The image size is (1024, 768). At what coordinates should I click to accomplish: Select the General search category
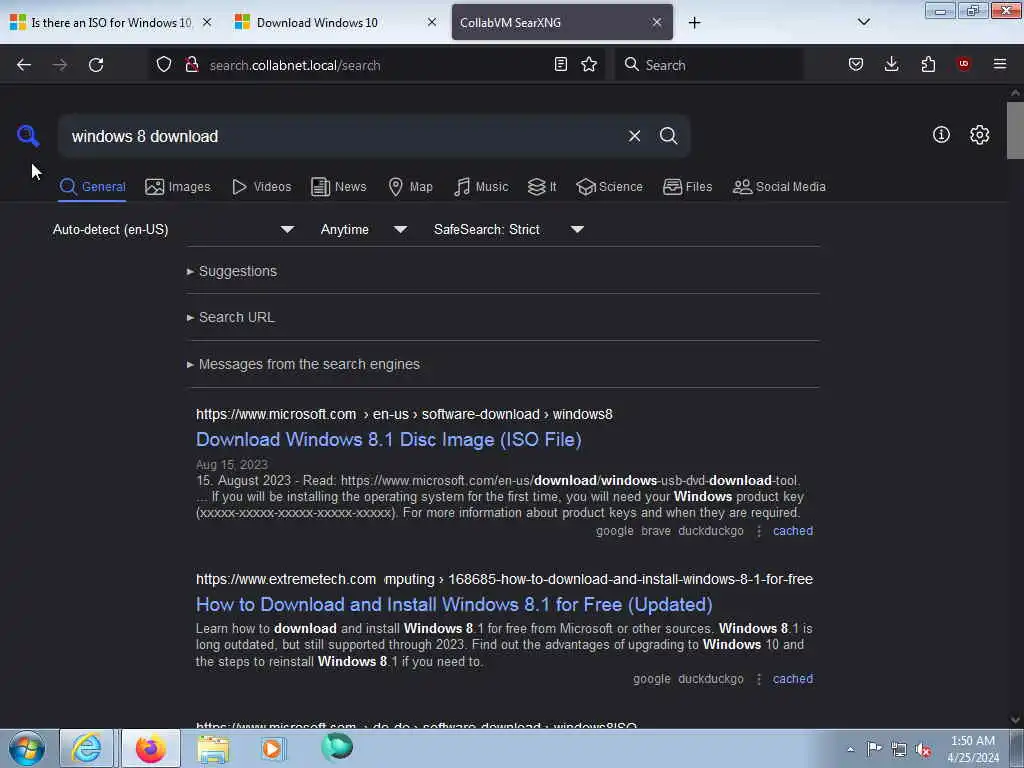(x=92, y=187)
